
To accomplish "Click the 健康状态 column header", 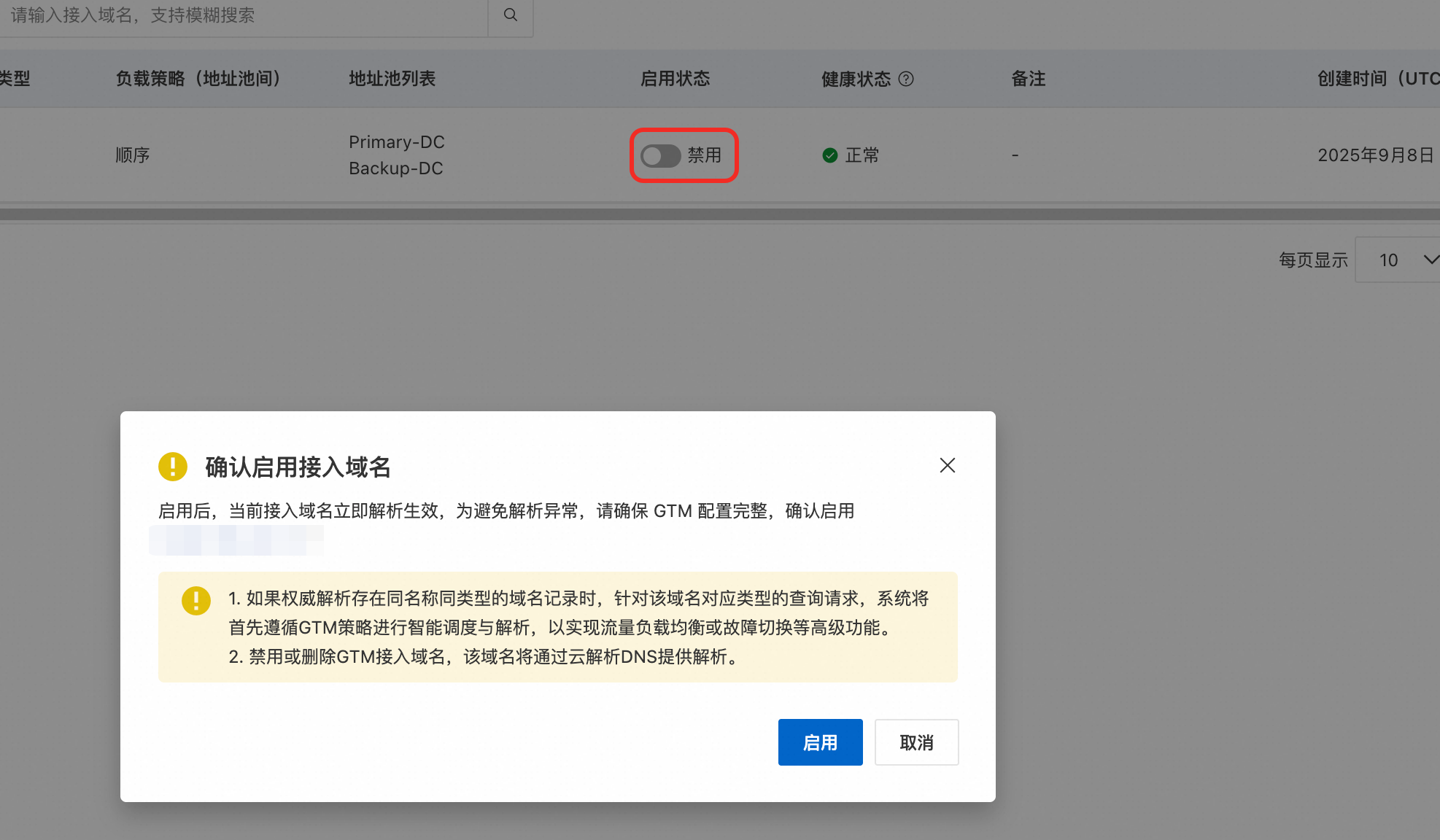I will tap(856, 79).
